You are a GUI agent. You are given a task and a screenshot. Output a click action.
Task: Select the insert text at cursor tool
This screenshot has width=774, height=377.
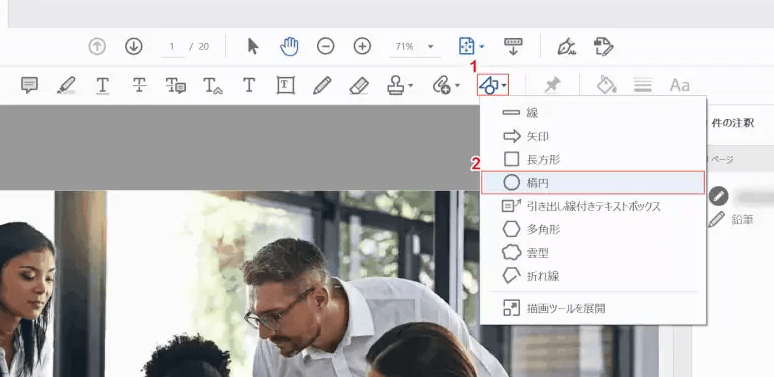pyautogui.click(x=213, y=85)
